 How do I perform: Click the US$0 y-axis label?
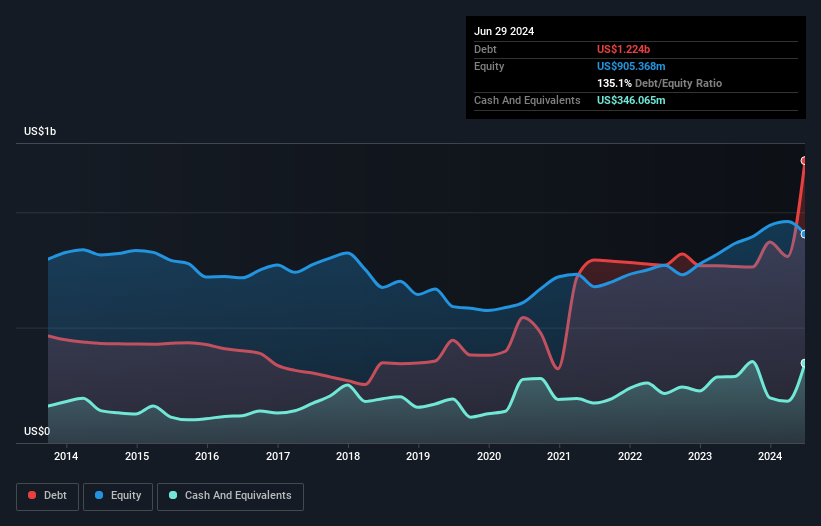(37, 431)
